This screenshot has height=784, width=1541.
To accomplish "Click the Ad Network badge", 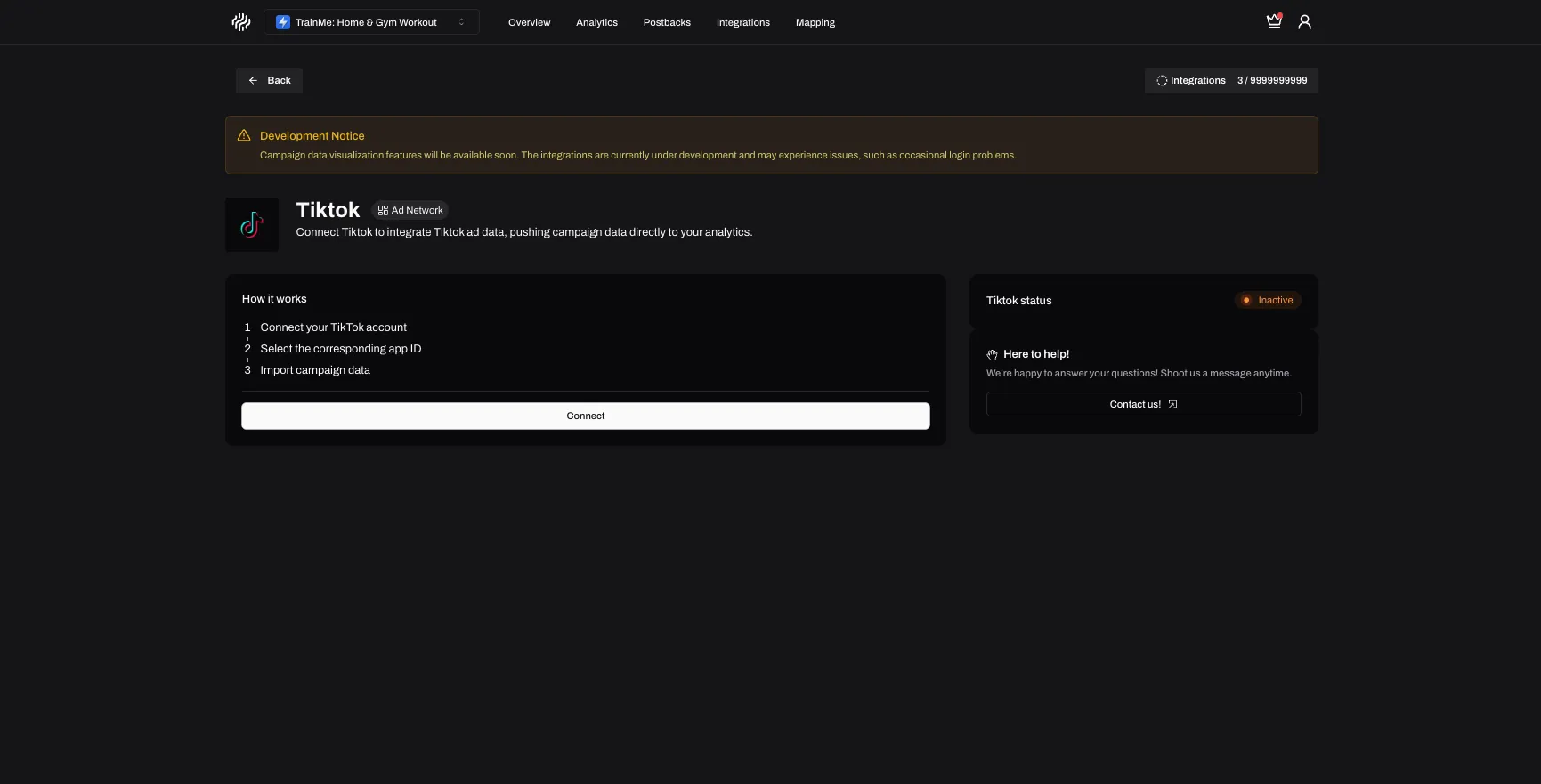I will point(410,210).
